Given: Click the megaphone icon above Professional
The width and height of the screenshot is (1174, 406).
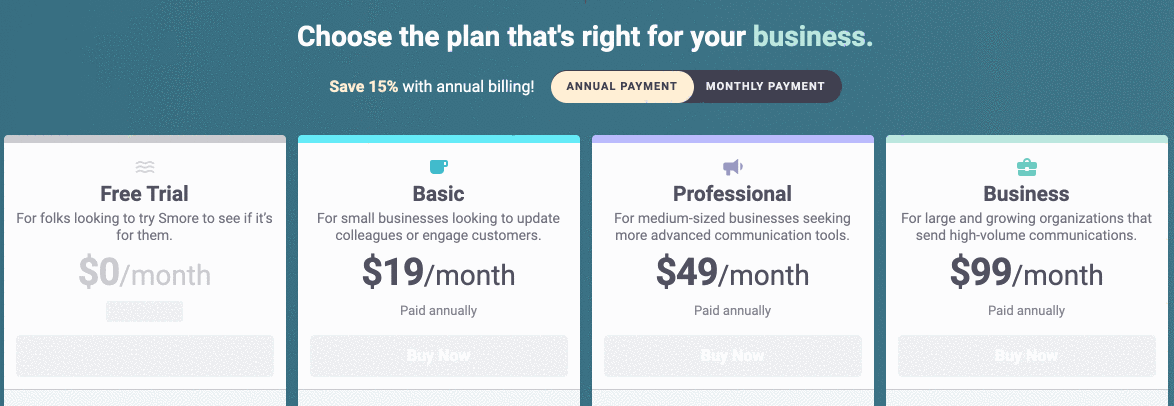Looking at the screenshot, I should click(733, 167).
